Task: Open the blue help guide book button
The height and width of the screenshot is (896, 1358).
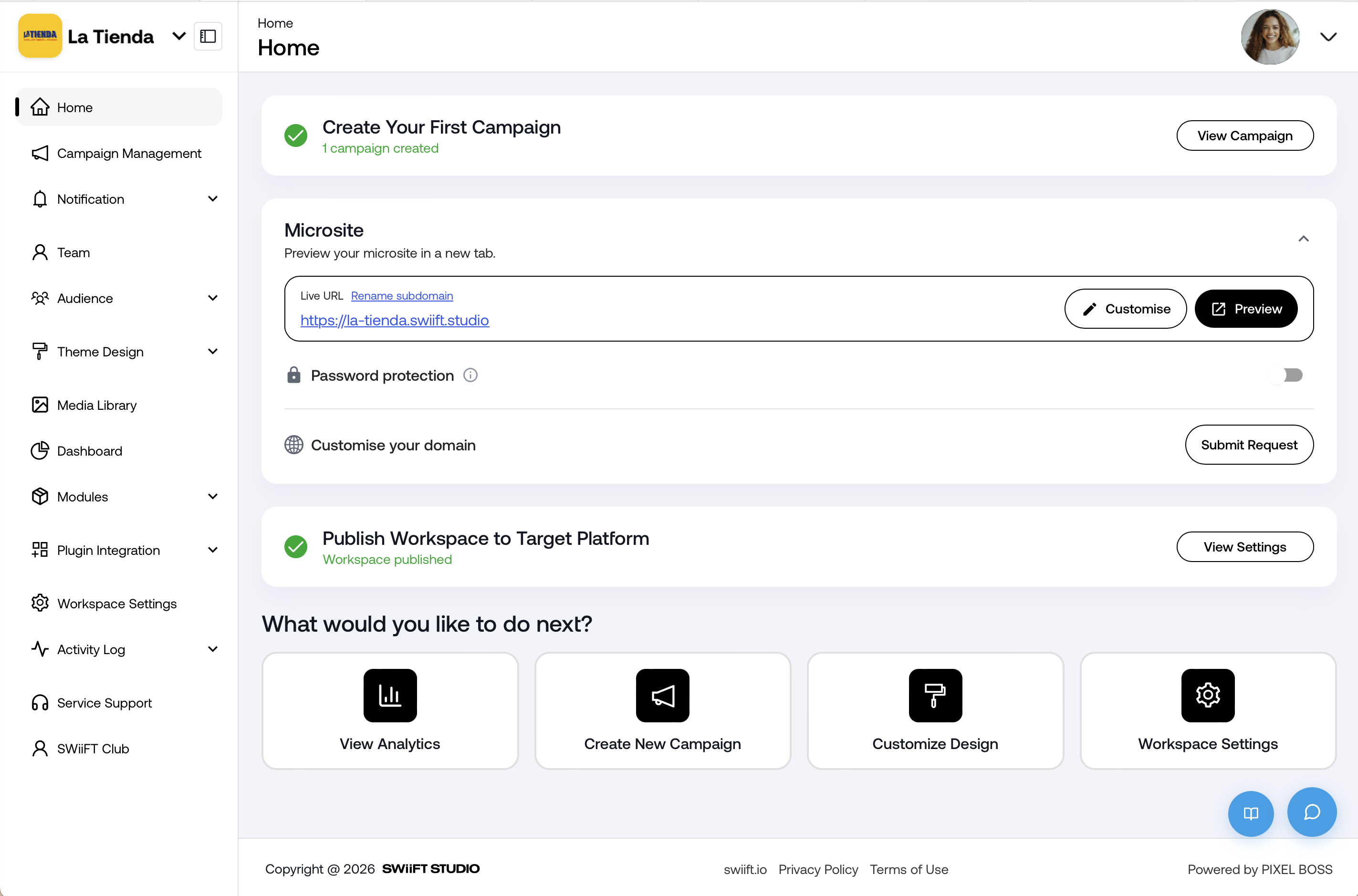Action: click(x=1251, y=813)
